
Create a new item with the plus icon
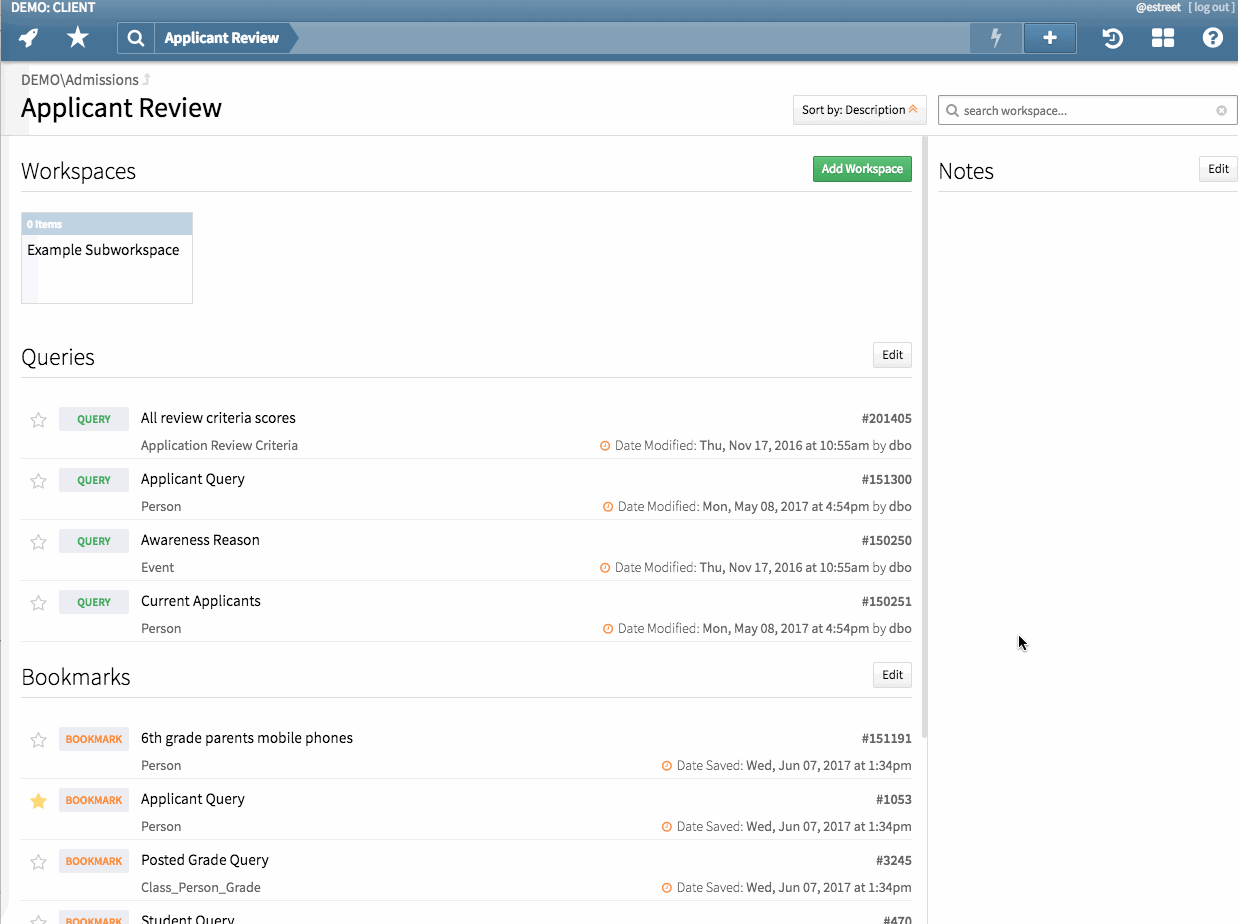click(x=1049, y=37)
